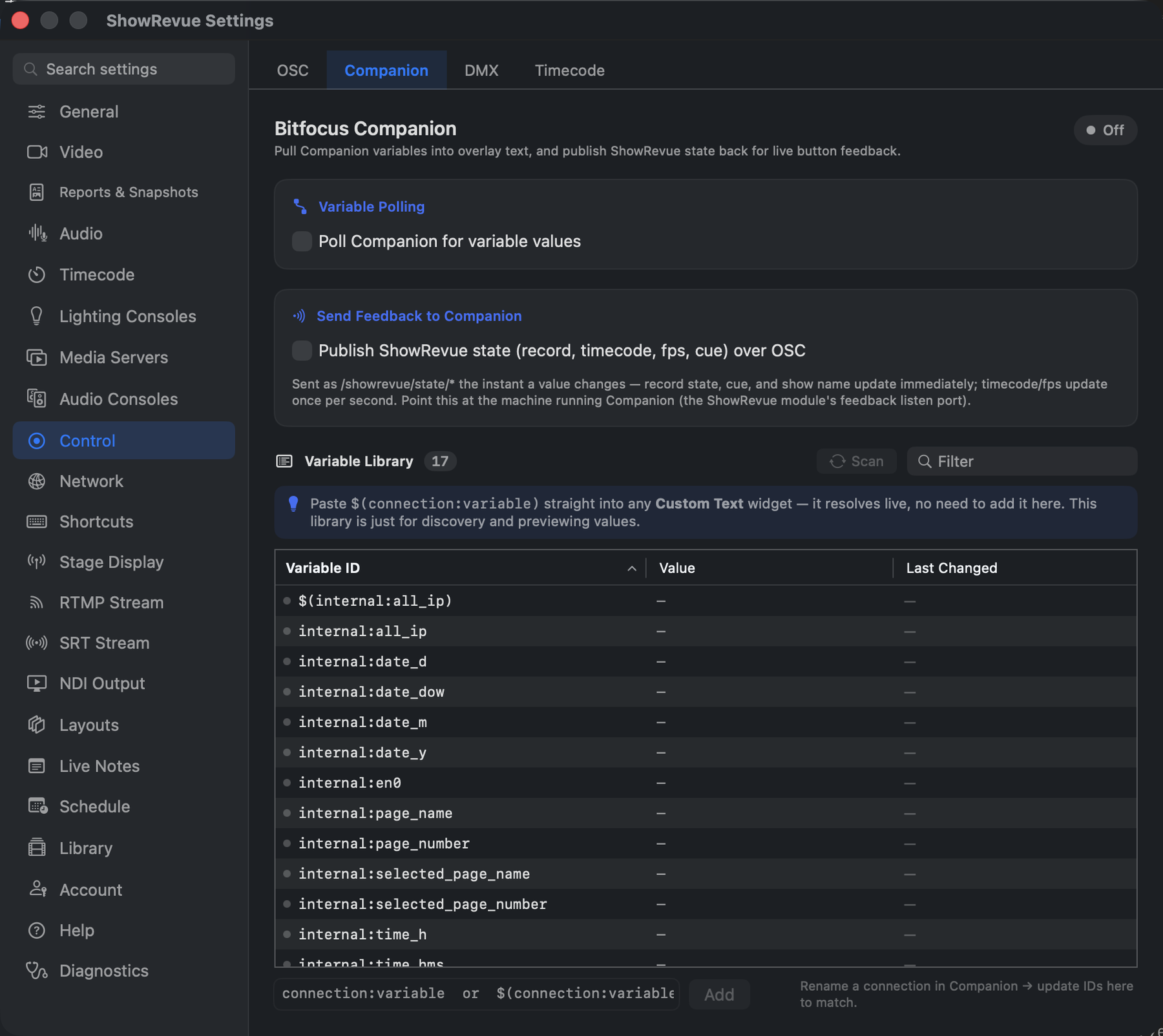This screenshot has height=1036, width=1163.
Task: Click the Video camera icon in sidebar
Action: (x=37, y=152)
